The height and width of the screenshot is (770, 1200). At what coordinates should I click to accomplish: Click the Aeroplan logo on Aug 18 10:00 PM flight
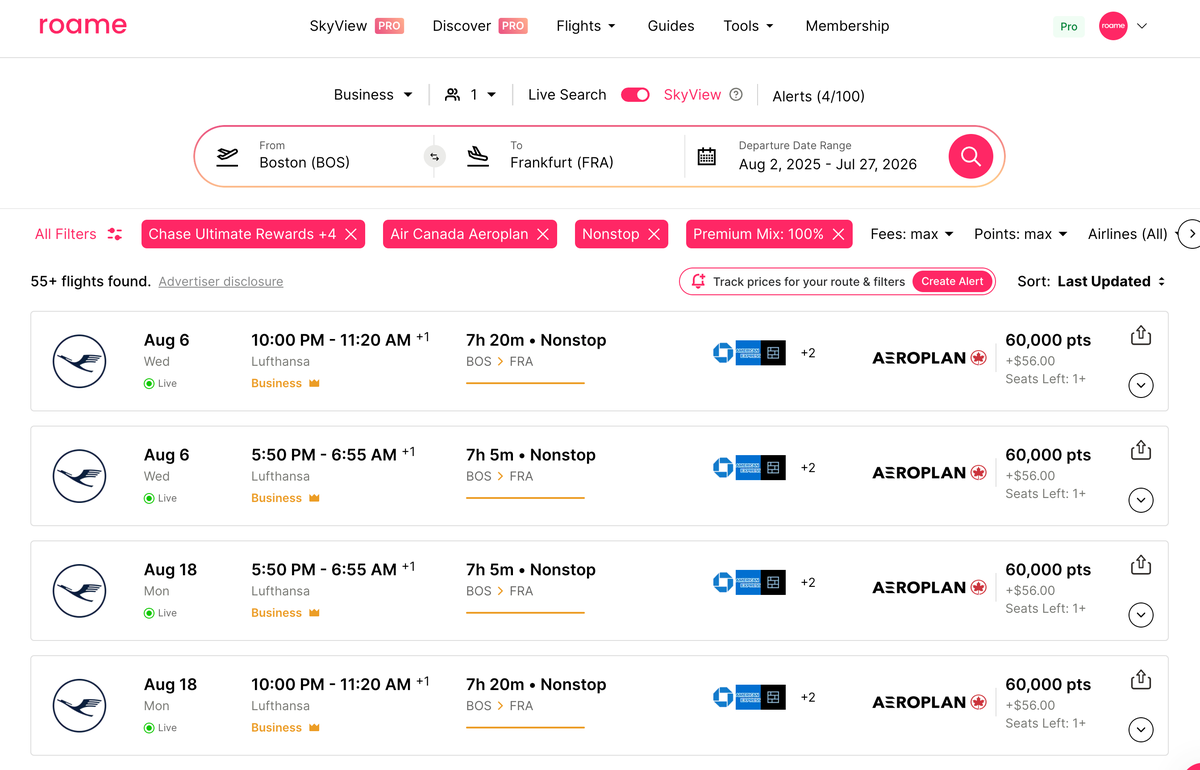coord(929,703)
